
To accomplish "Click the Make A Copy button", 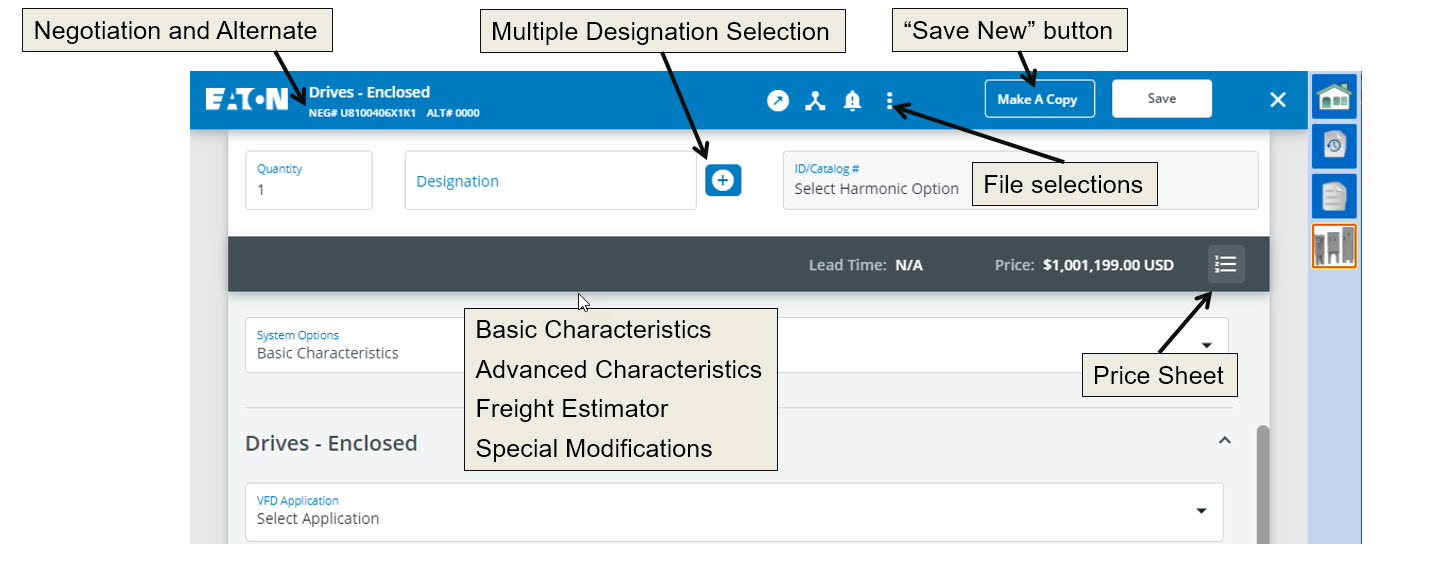I will 1039,99.
